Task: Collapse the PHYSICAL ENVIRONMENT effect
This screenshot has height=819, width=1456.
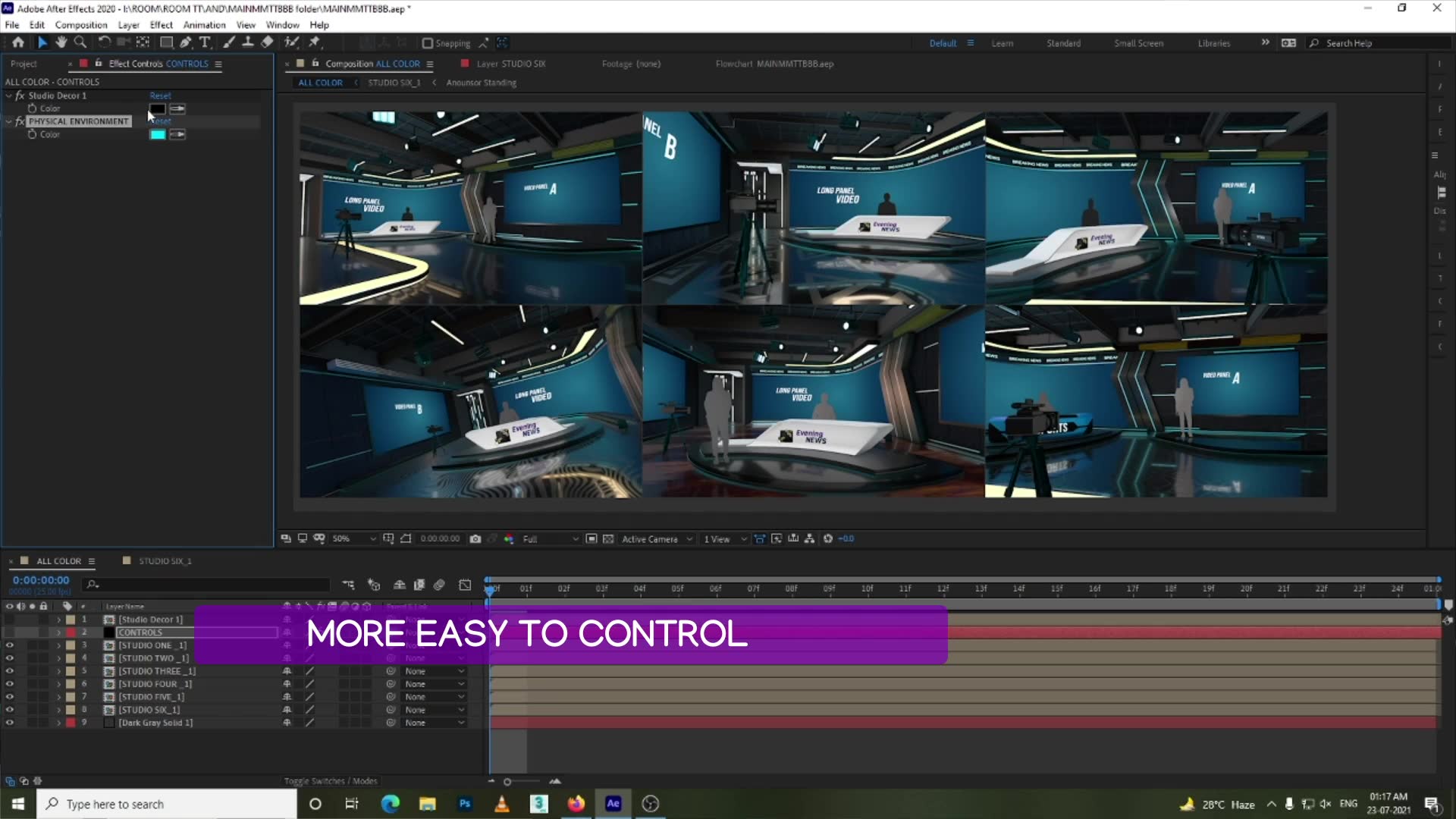Action: 8,121
